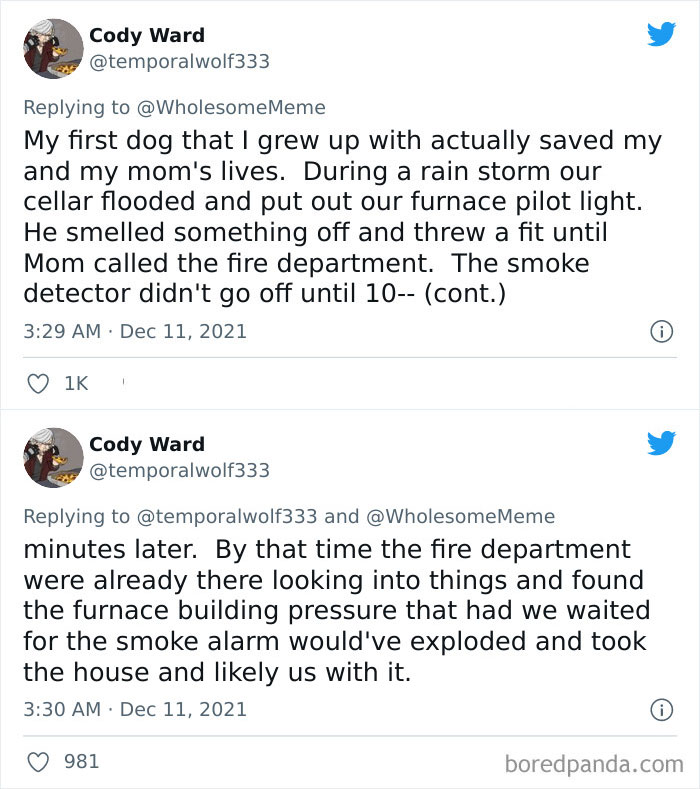Open Cody Ward's name in second tweet
700x789 pixels.
coord(146,444)
